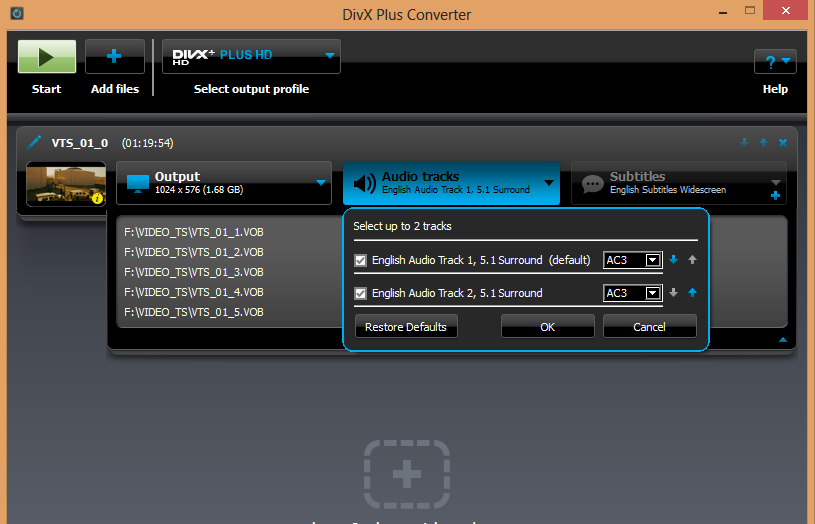Select F:\VIDEO_TS\VTS_01_1.VOB file entry
815x524 pixels.
tap(194, 232)
